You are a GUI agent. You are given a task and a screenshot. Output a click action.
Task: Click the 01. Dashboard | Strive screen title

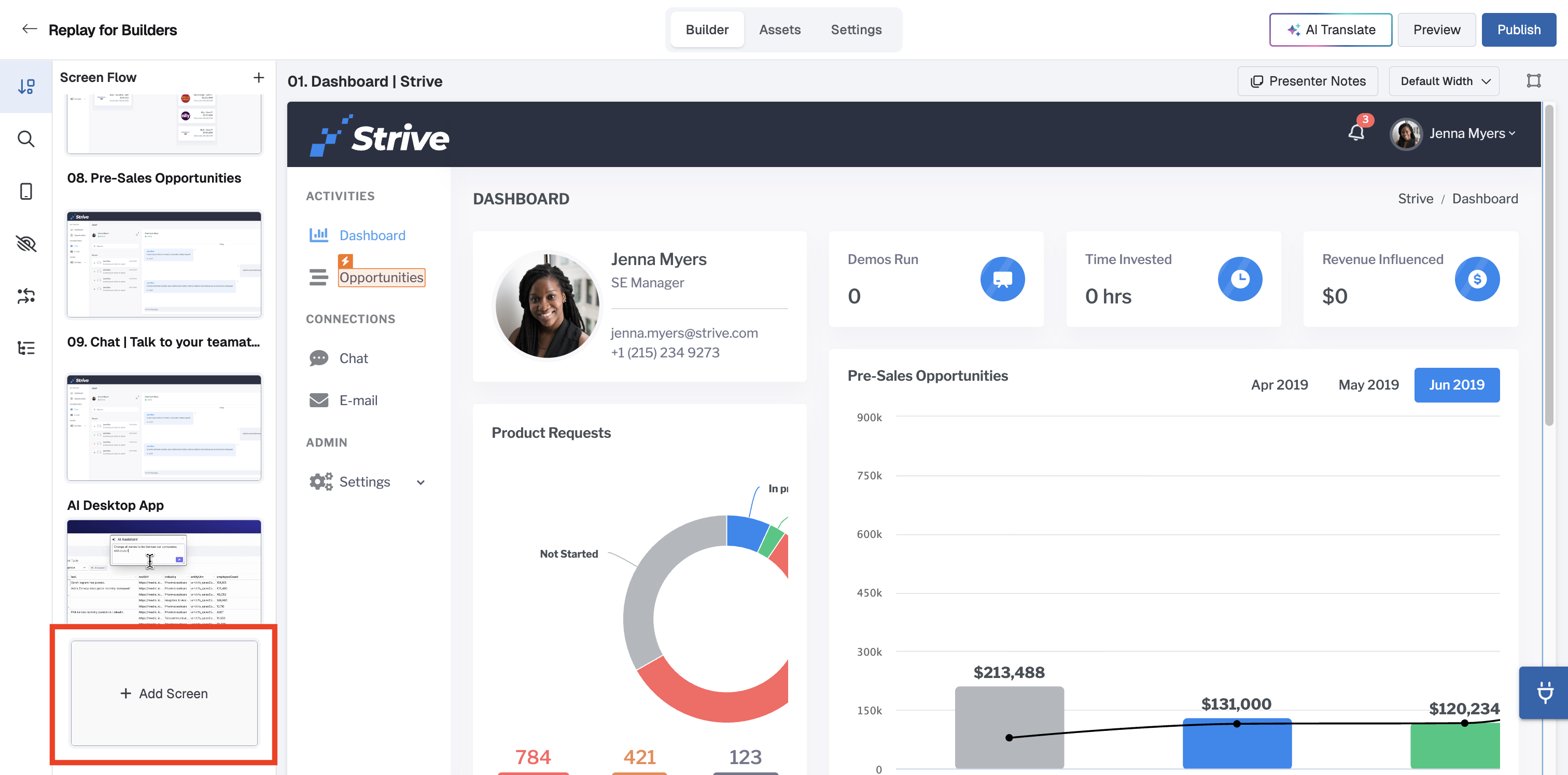coord(365,81)
